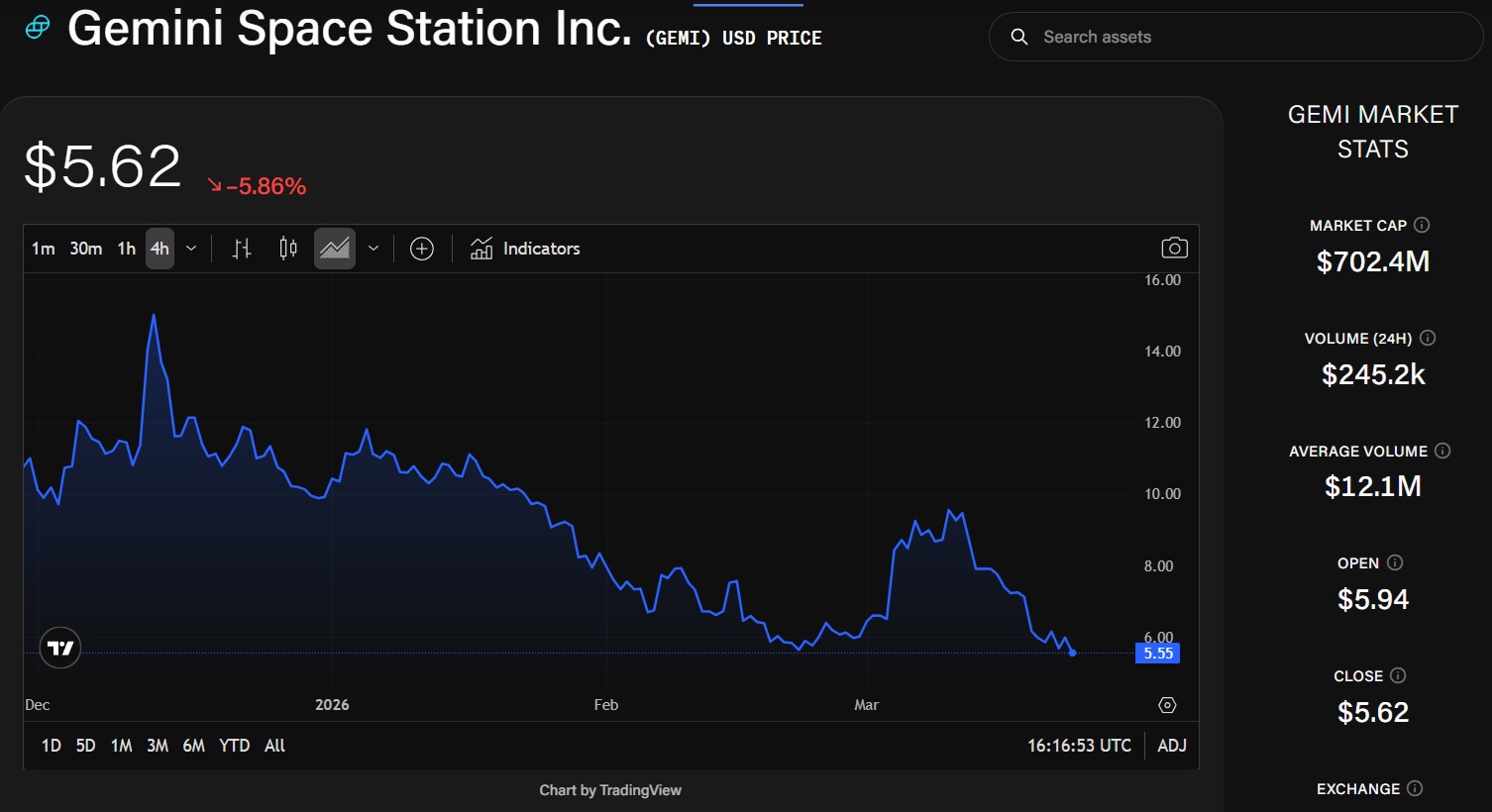
Task: Click Market Cap info icon
Action: pos(1422,225)
